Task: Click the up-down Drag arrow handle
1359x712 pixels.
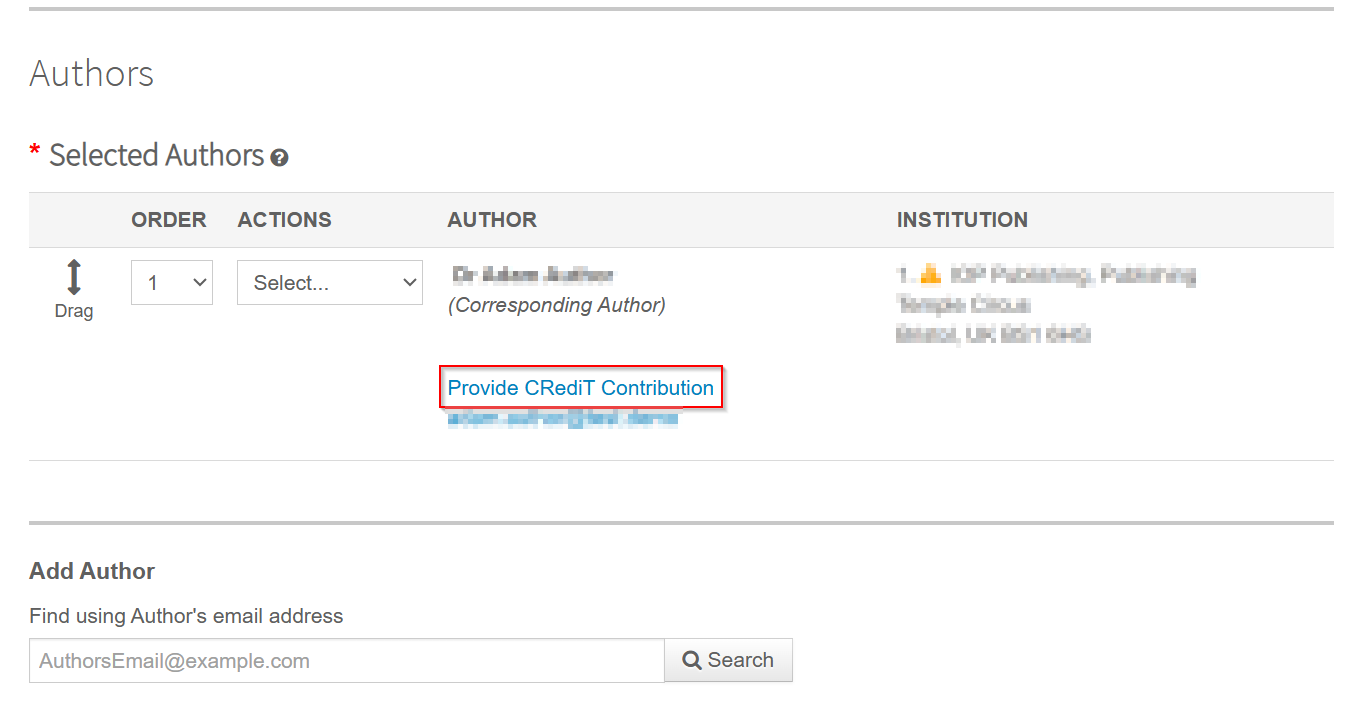Action: (74, 277)
